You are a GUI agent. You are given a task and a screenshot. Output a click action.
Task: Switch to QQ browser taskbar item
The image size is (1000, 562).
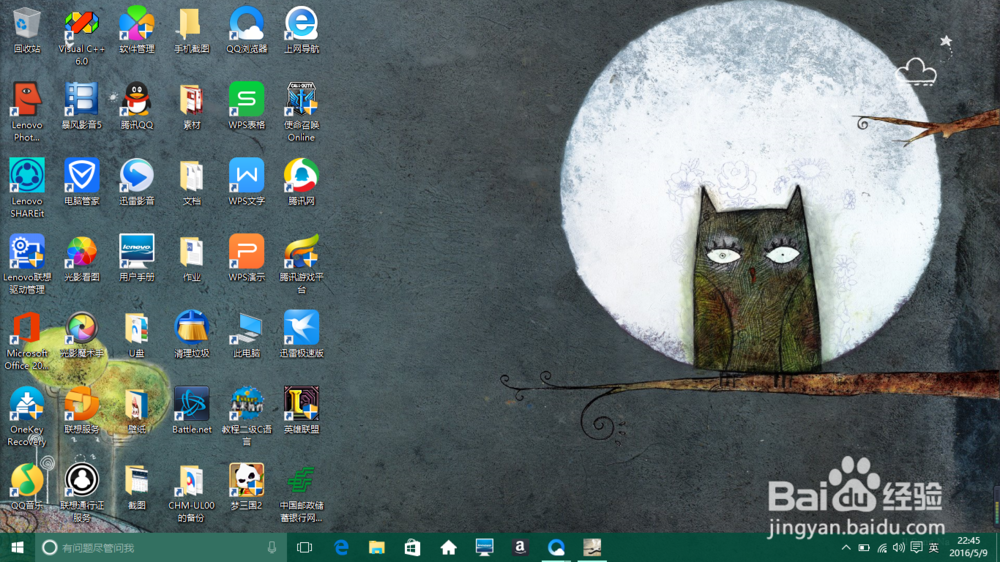pos(556,547)
